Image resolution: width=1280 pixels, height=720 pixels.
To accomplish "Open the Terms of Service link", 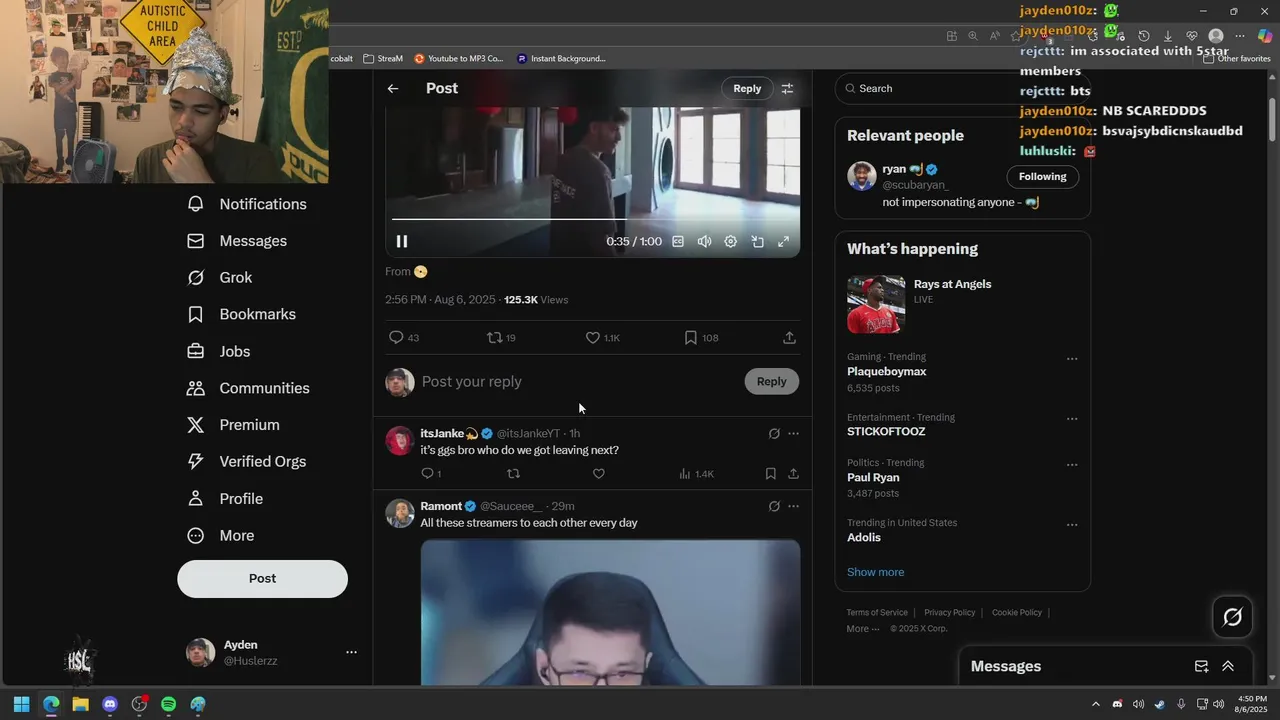I will pos(877,612).
